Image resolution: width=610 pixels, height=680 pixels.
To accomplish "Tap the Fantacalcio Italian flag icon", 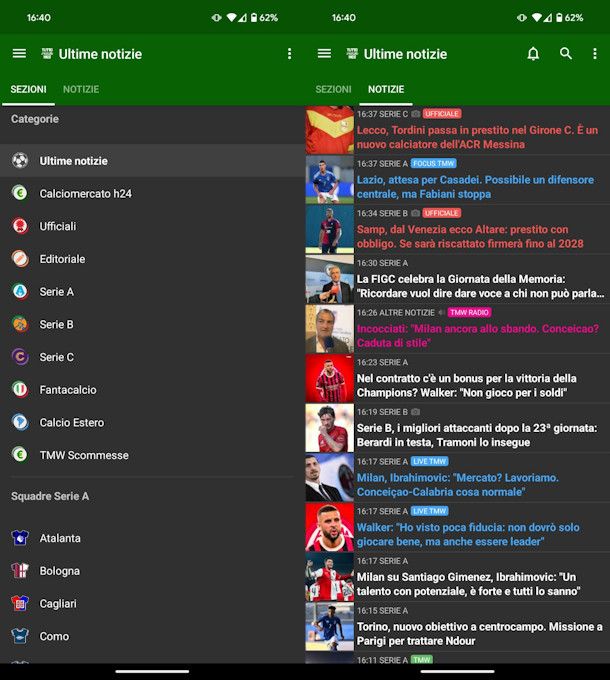I will click(20, 389).
